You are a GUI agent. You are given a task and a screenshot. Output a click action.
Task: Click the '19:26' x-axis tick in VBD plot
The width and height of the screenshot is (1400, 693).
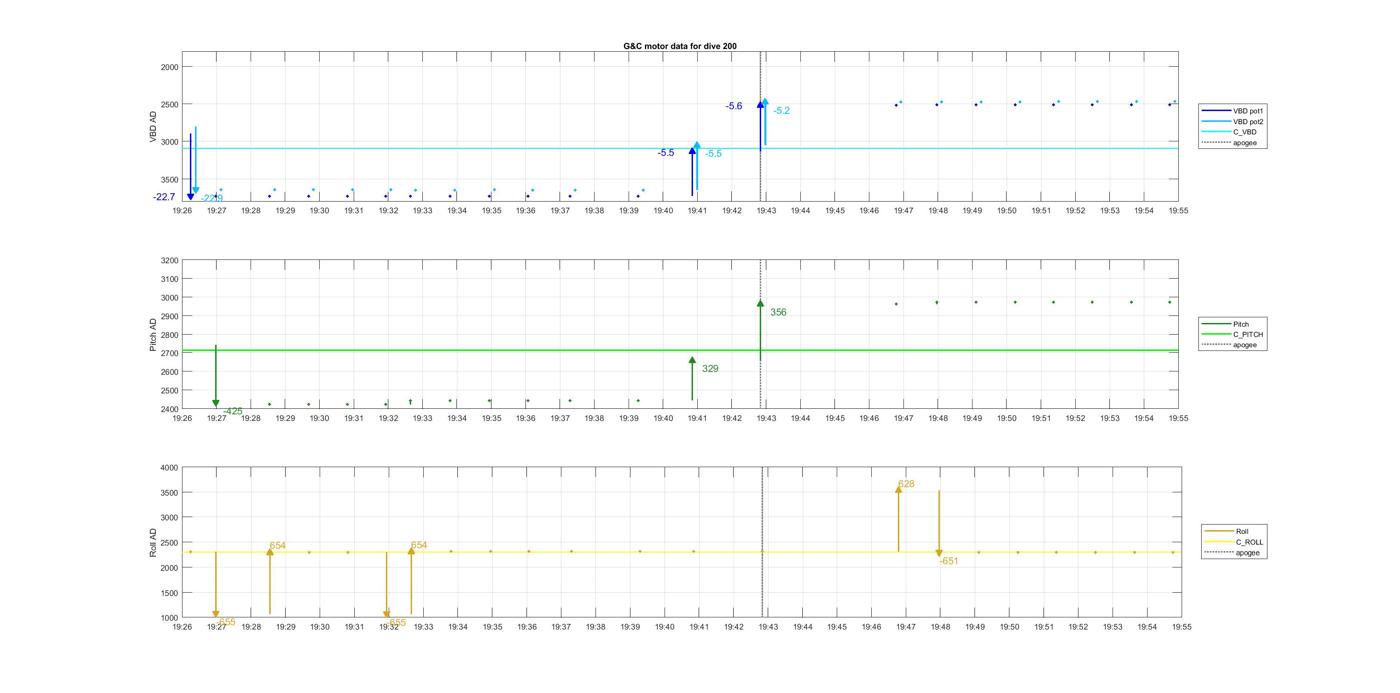pyautogui.click(x=182, y=211)
